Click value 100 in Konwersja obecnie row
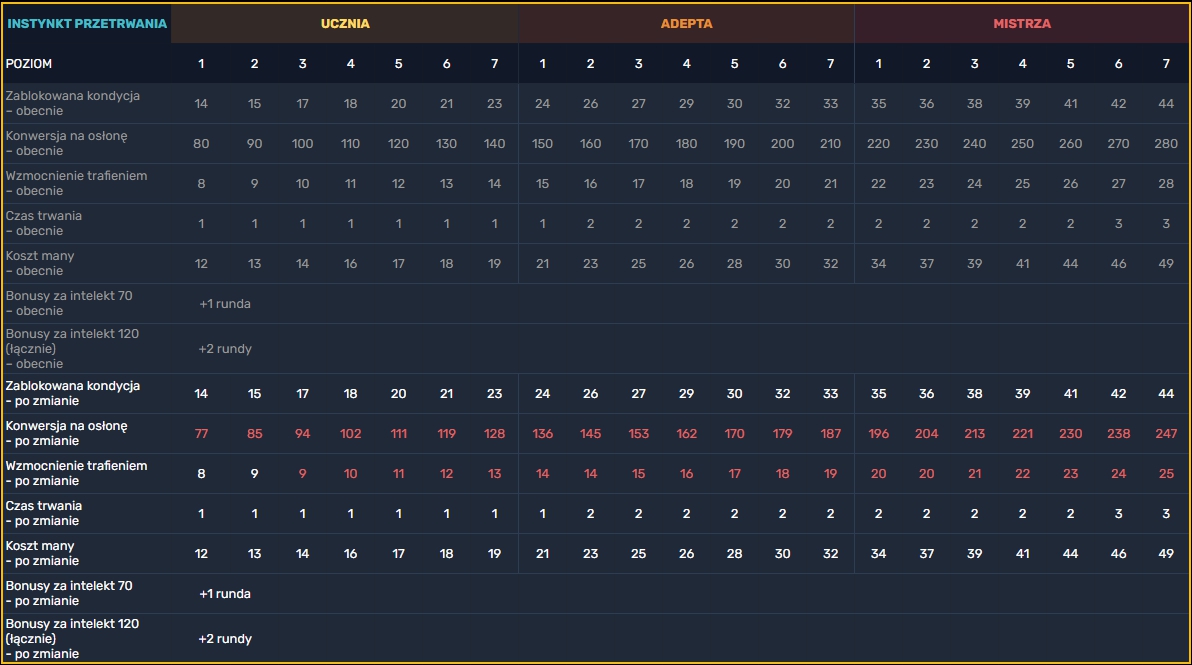The image size is (1192, 665). 303,144
